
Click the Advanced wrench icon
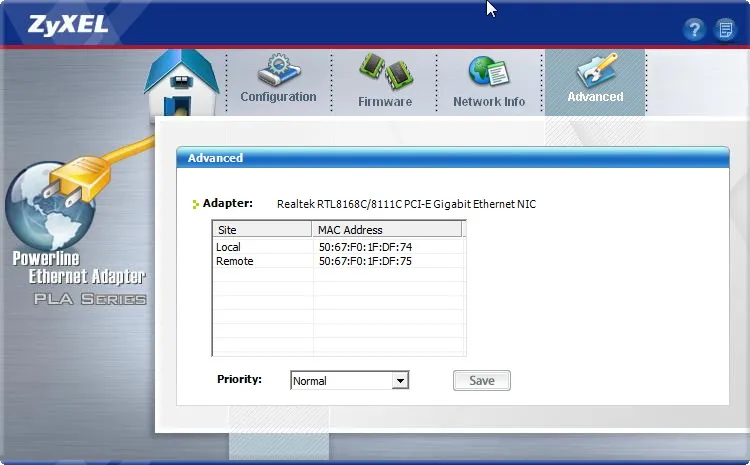(x=595, y=70)
